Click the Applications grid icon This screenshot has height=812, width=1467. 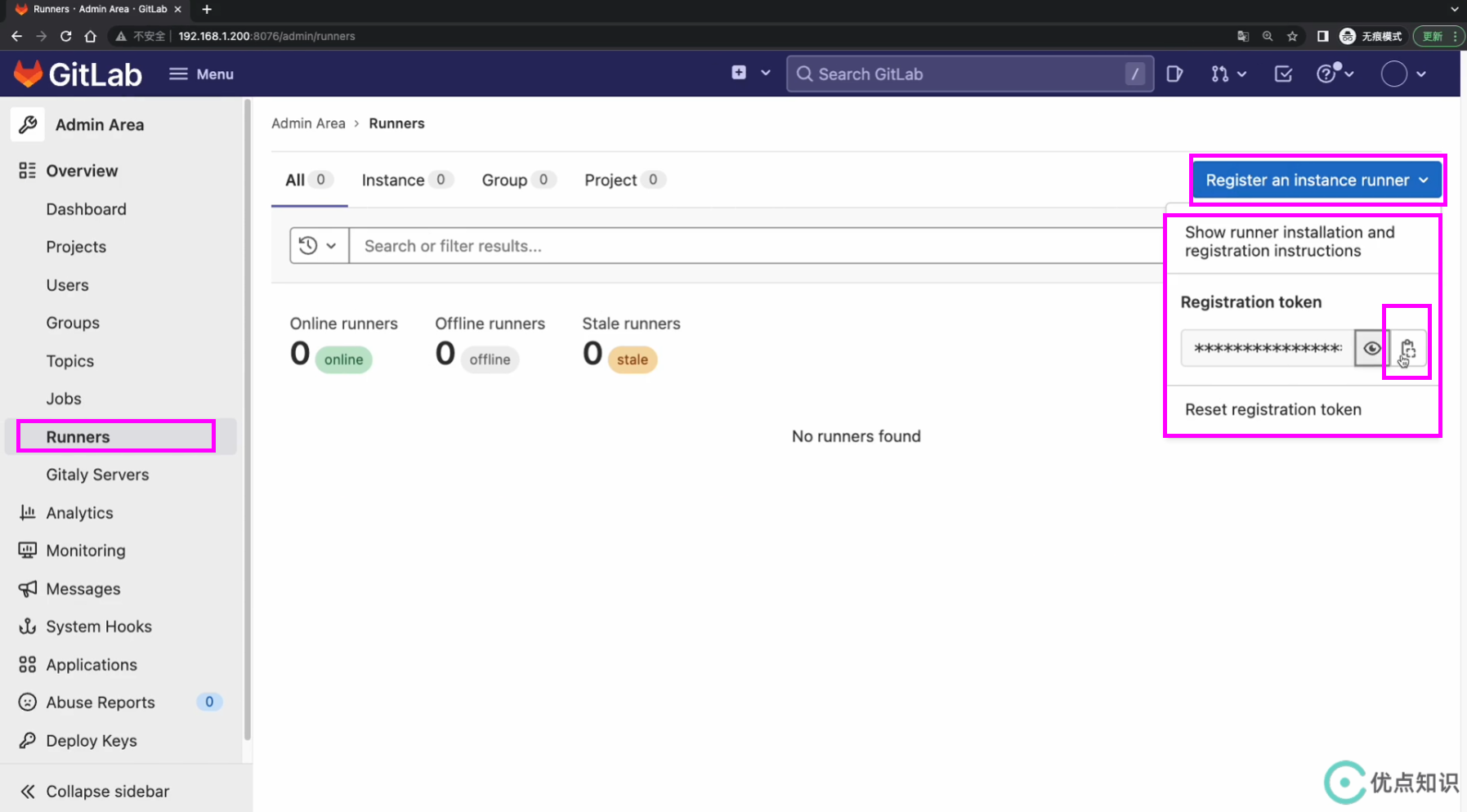27,665
